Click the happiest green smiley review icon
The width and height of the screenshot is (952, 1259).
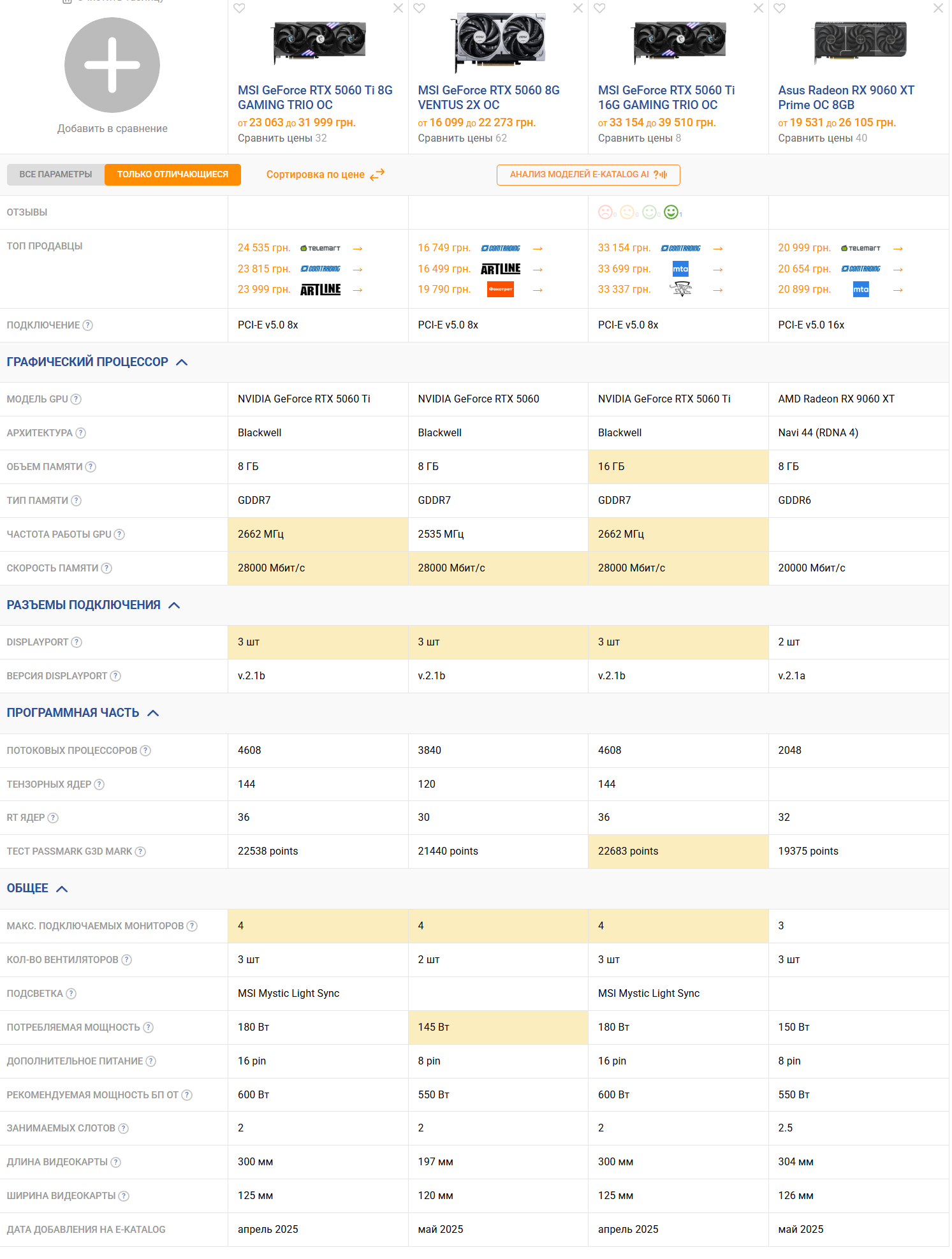pyautogui.click(x=671, y=212)
